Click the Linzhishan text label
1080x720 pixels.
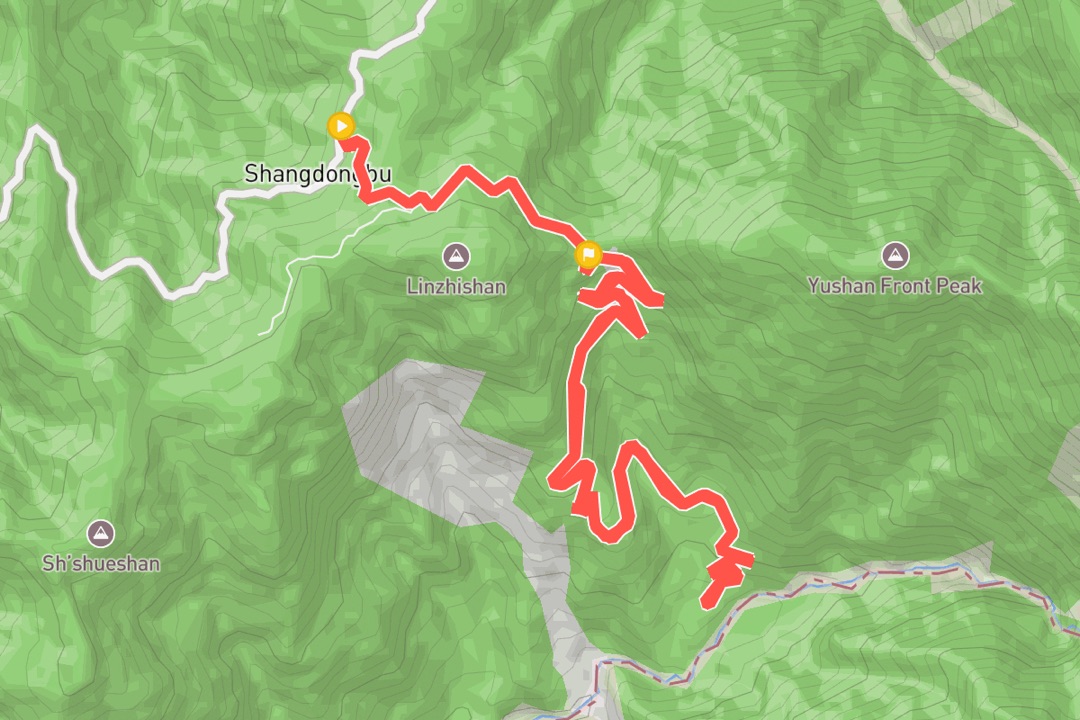point(456,287)
